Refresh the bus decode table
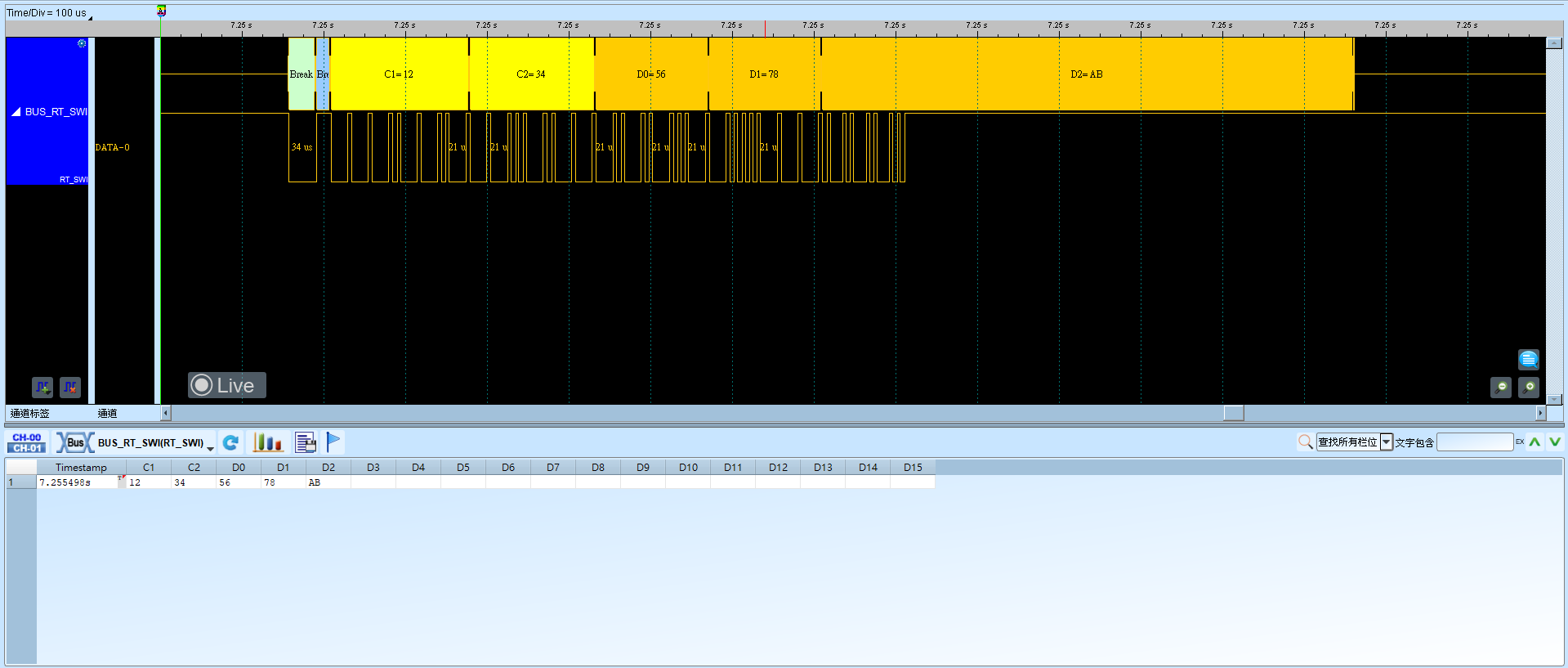This screenshot has width=1568, height=668. coord(231,442)
